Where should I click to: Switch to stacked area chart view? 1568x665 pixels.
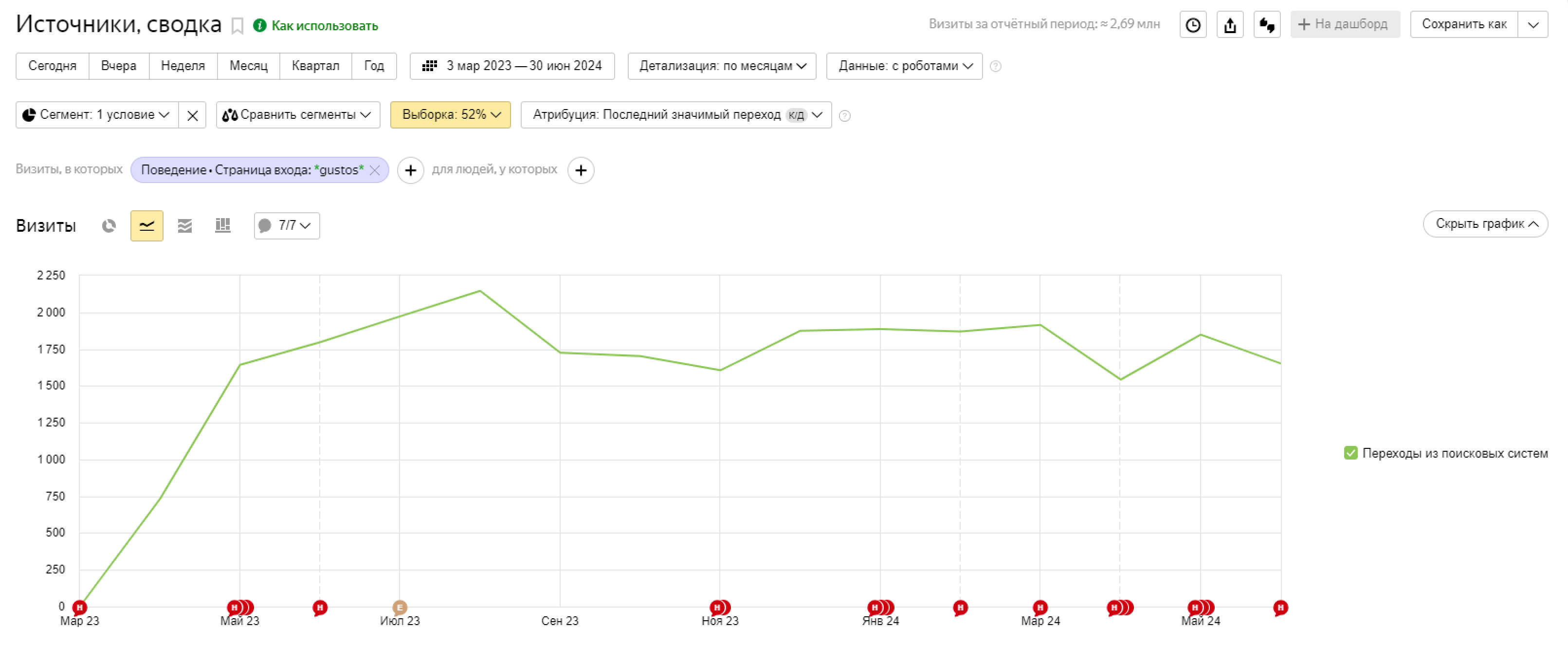pos(184,226)
